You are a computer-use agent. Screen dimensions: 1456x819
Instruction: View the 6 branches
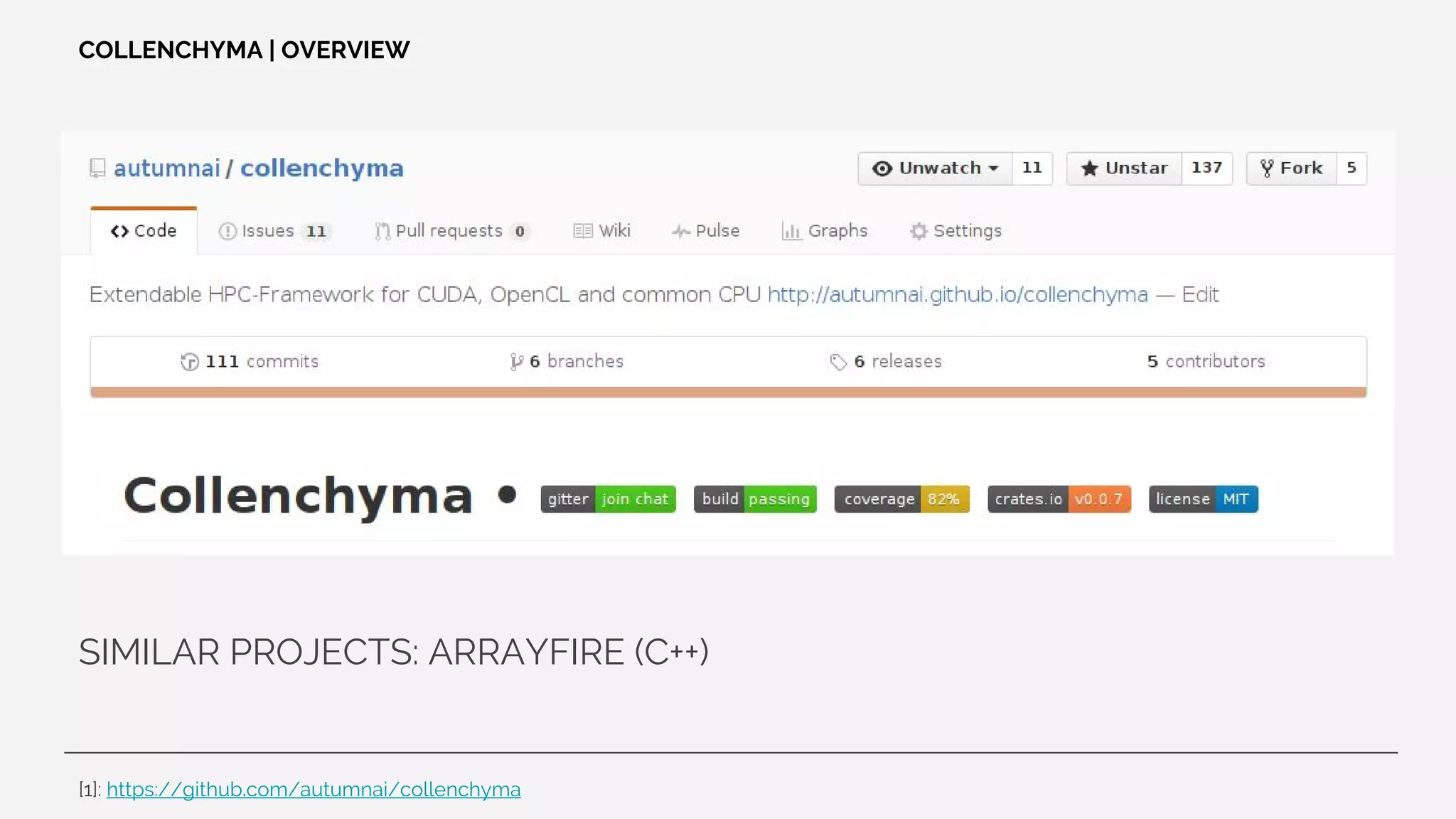[x=567, y=362]
